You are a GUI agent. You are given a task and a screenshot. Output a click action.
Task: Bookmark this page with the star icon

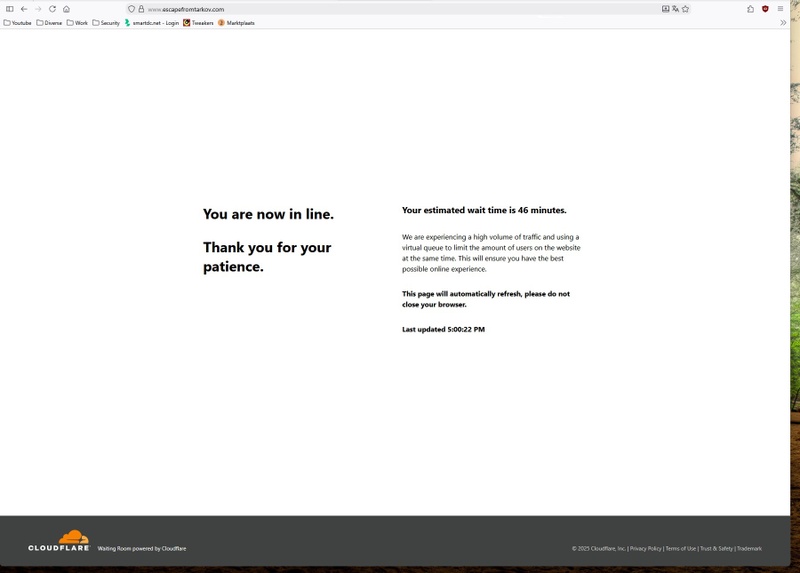[x=686, y=9]
